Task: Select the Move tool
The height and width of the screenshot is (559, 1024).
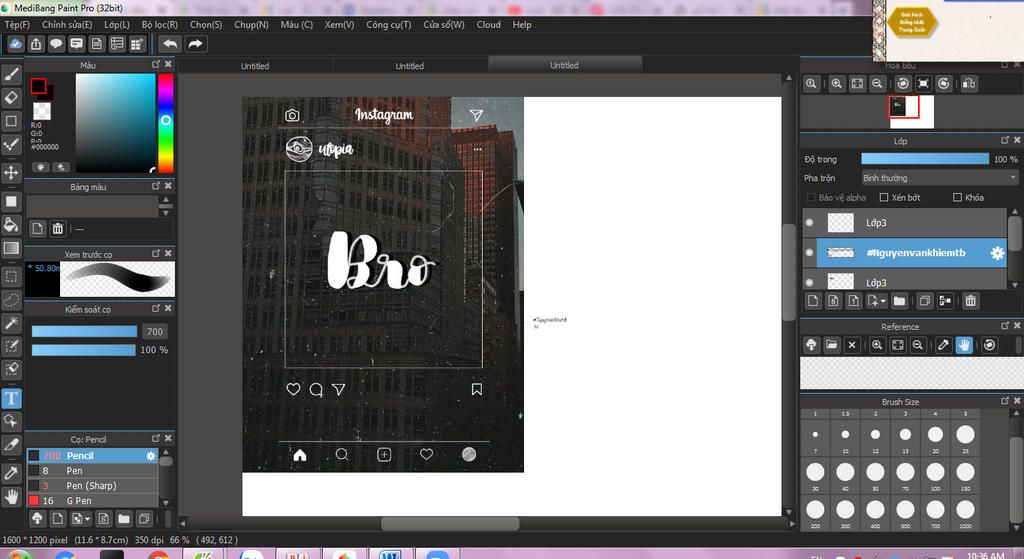Action: (x=12, y=172)
